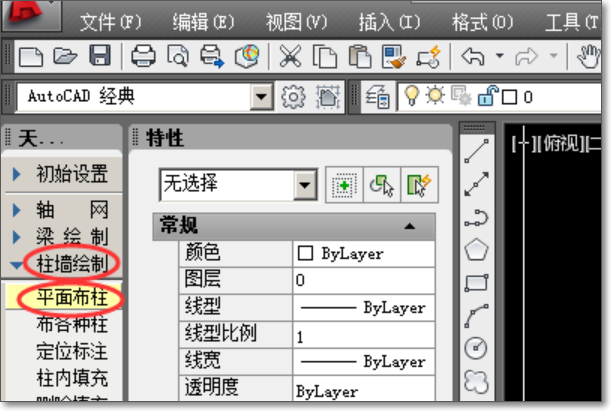
Task: Select 柱内填充 command
Action: (x=72, y=378)
